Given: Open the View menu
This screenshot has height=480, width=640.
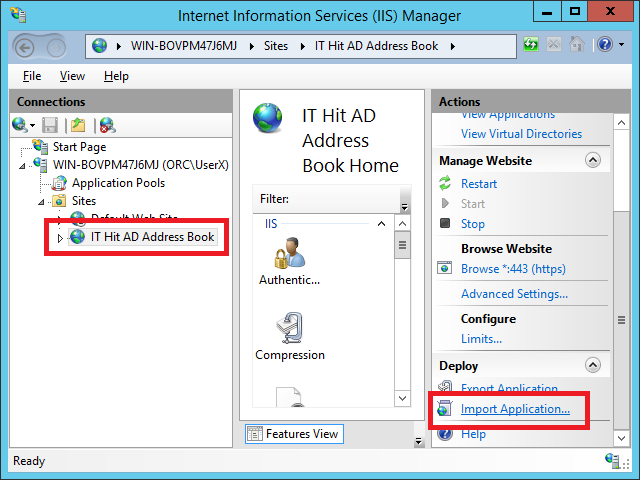Looking at the screenshot, I should coord(72,76).
